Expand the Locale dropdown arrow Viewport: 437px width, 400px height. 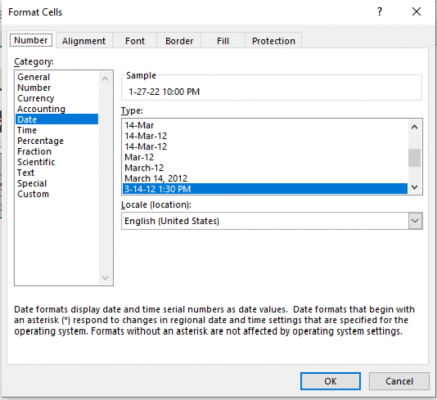click(415, 221)
